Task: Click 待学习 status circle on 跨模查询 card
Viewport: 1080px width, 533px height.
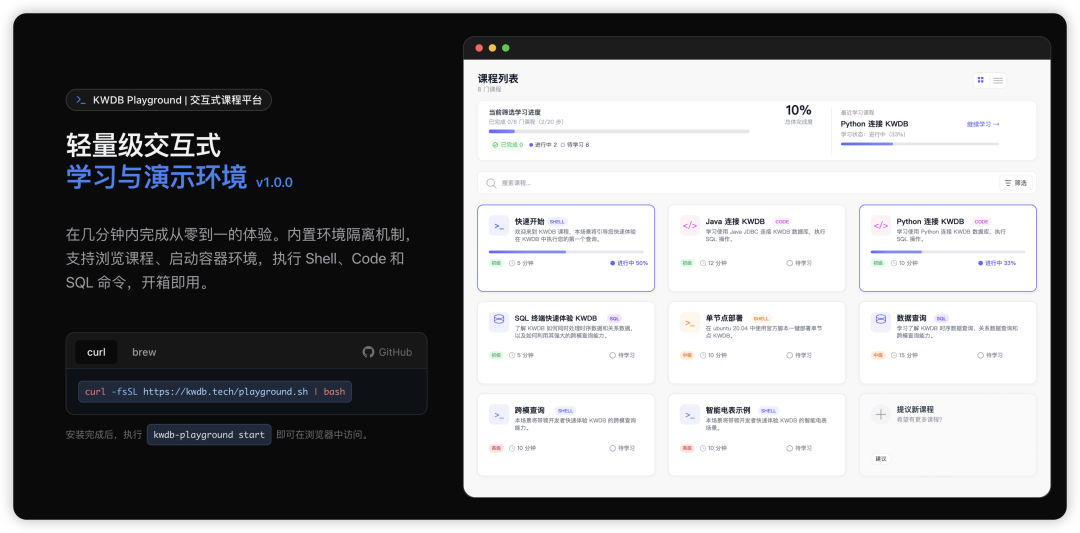Action: point(612,448)
